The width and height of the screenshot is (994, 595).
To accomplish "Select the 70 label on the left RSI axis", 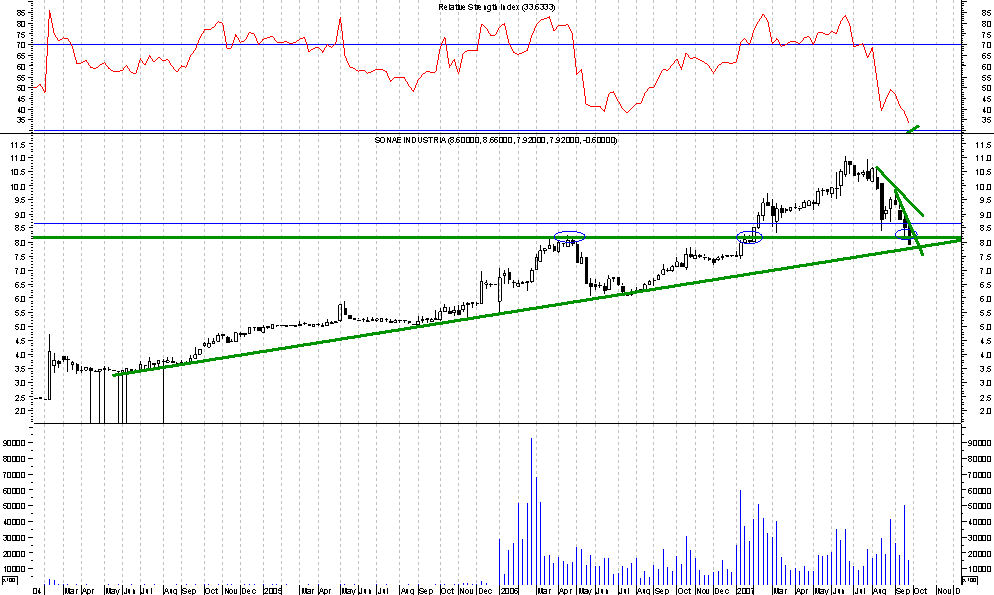I will (21, 46).
